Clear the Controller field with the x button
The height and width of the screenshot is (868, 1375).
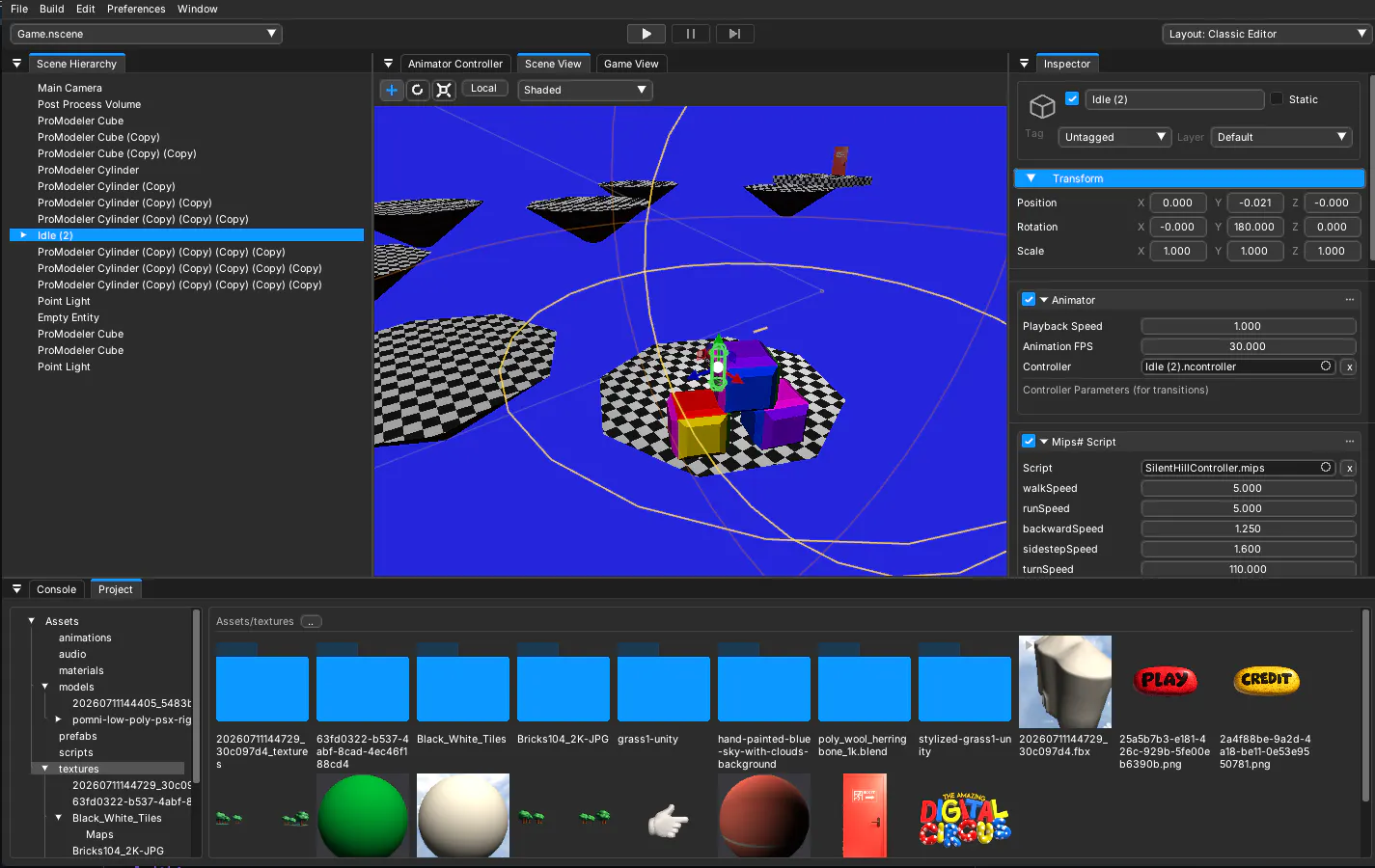coord(1349,367)
